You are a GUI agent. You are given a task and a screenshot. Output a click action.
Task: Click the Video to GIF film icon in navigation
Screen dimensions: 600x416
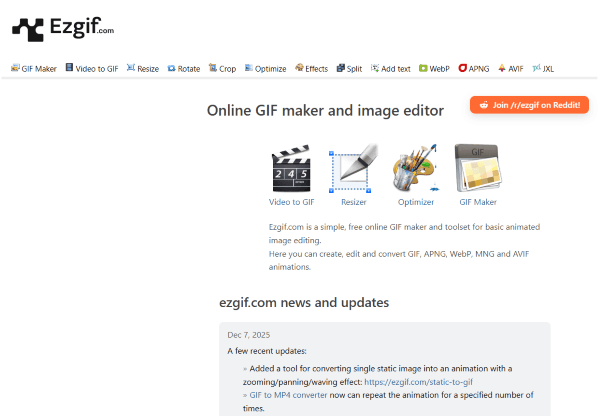[x=69, y=68]
